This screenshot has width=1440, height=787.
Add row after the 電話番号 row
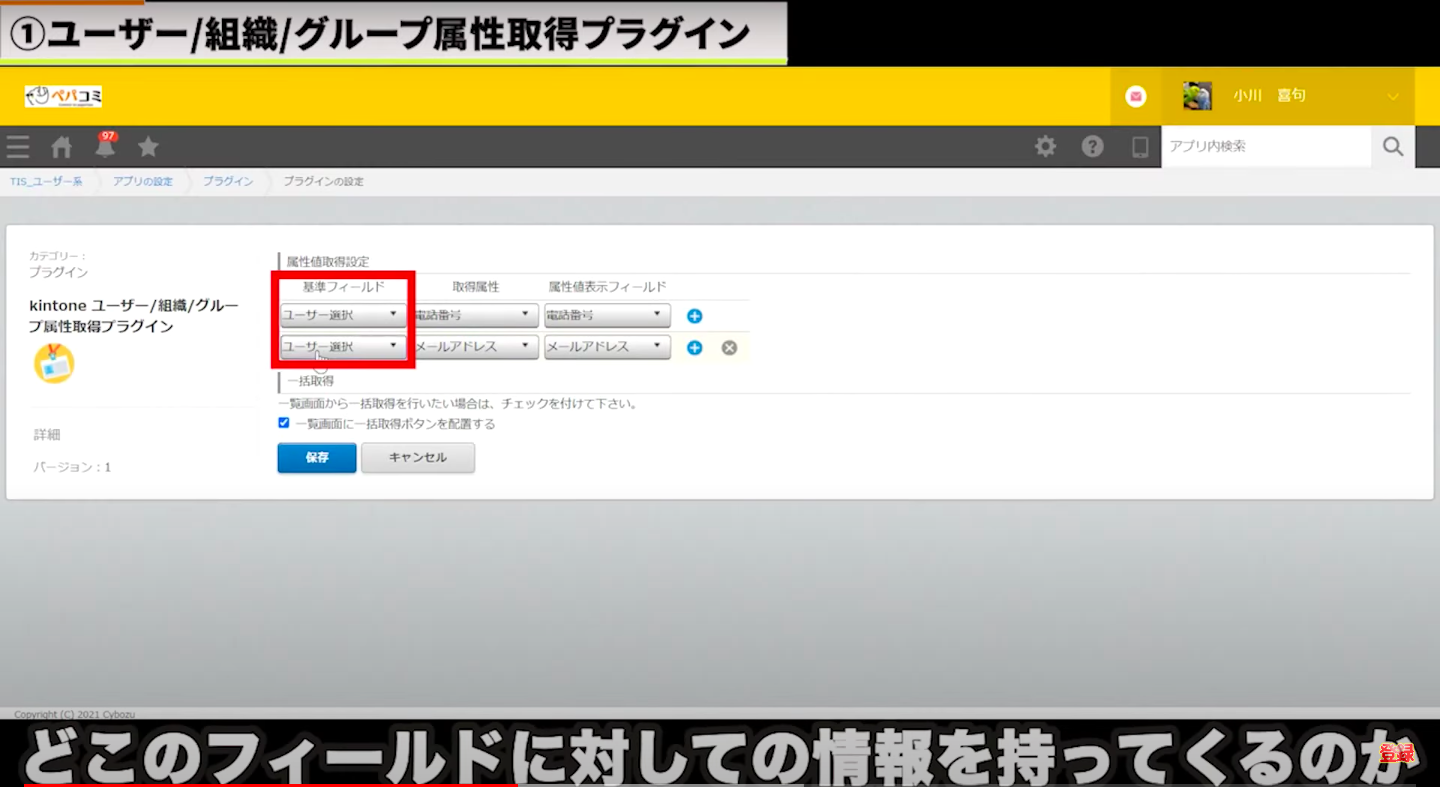point(695,316)
